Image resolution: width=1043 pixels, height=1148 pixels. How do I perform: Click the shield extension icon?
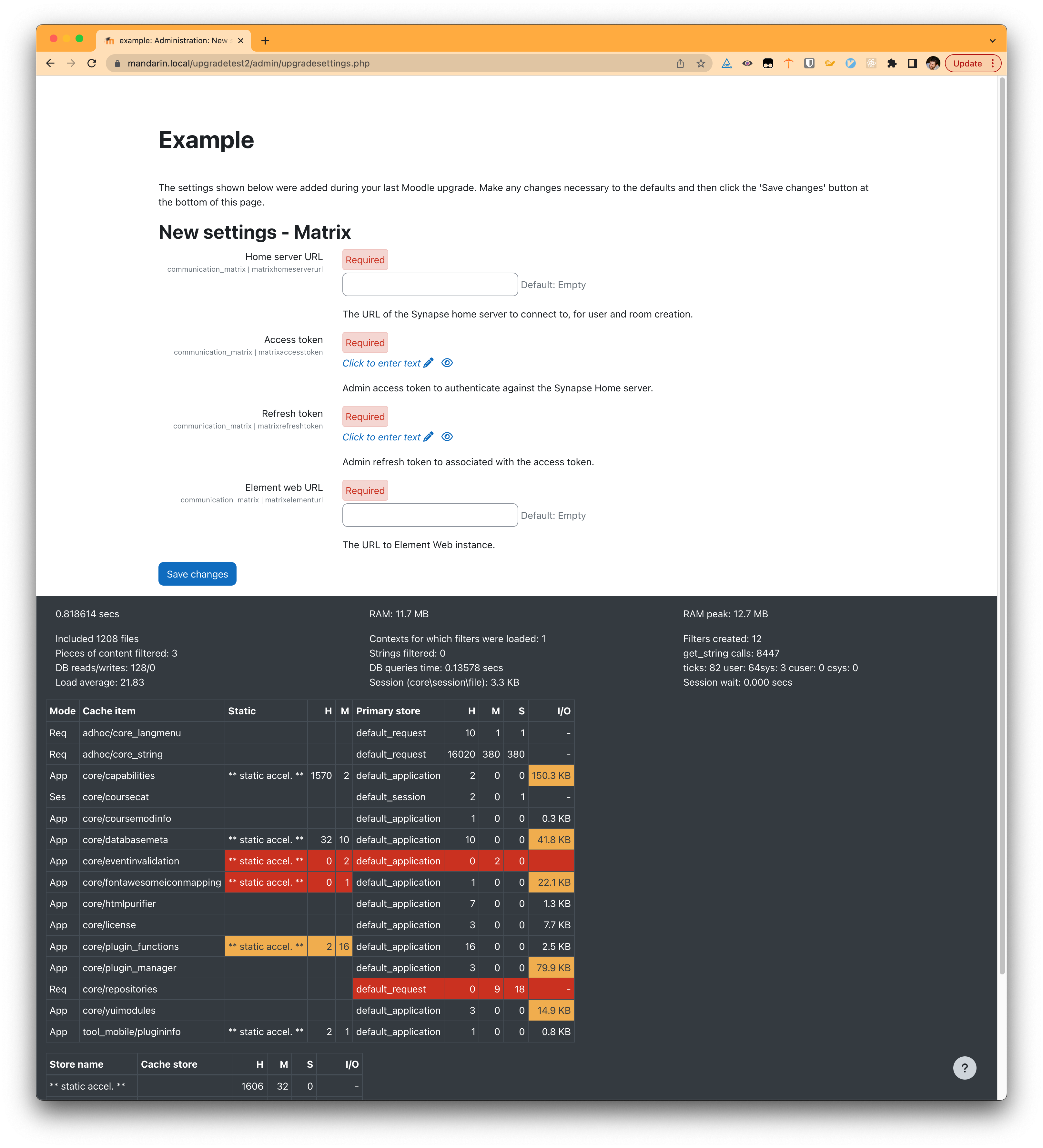[x=809, y=63]
